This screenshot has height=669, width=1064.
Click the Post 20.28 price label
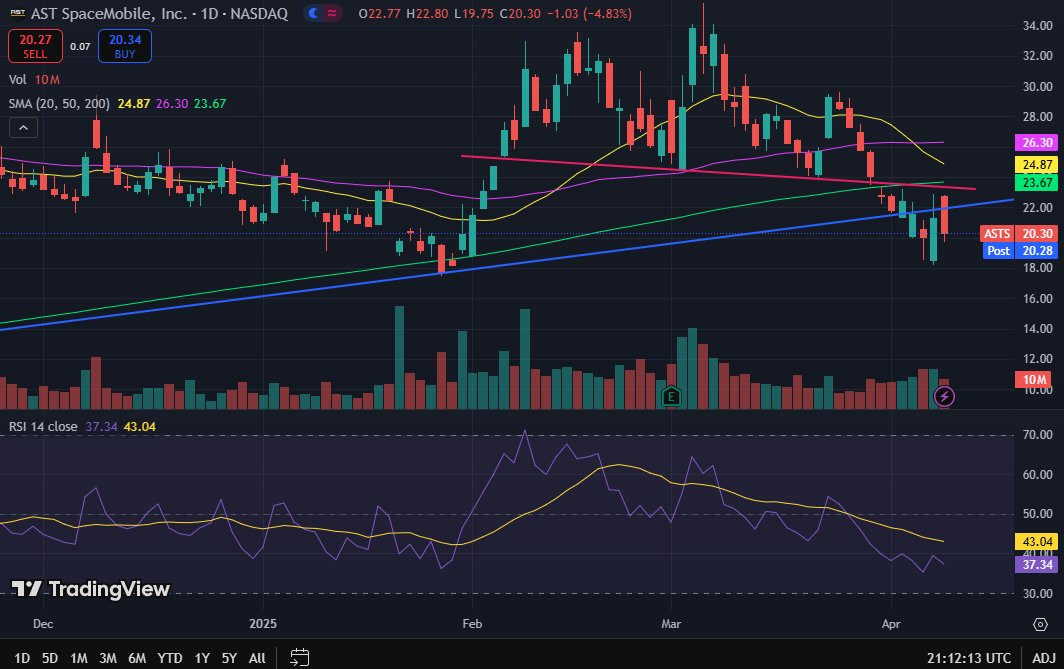(1021, 250)
